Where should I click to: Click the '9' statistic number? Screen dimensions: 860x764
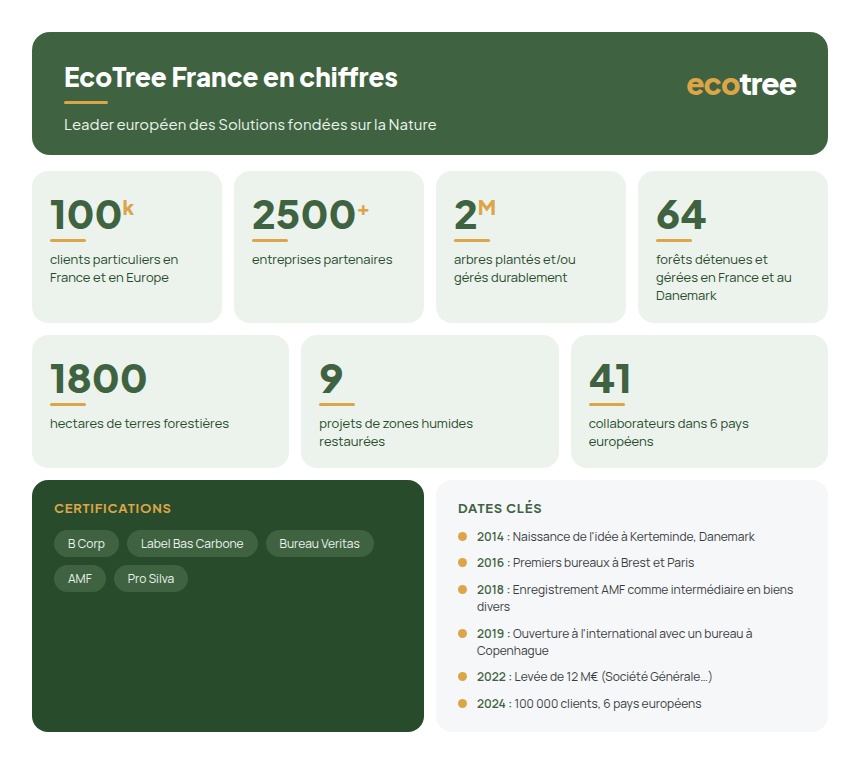[x=331, y=378]
